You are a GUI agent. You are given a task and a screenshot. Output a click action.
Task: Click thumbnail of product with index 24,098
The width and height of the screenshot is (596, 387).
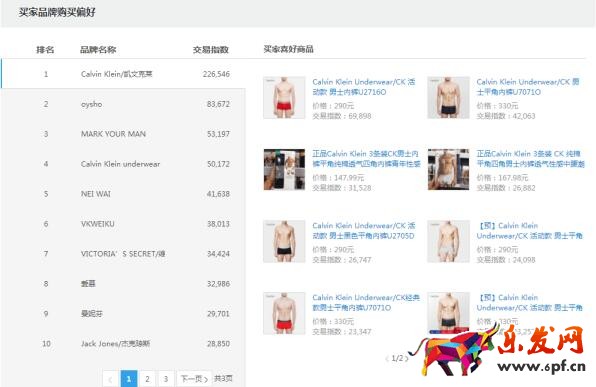click(449, 241)
